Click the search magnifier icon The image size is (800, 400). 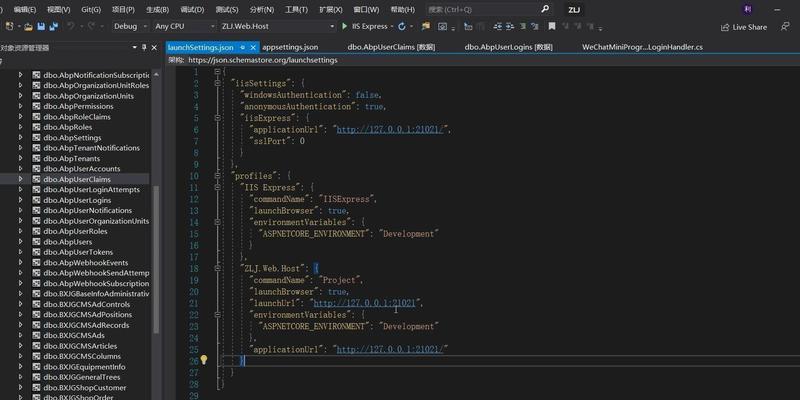coord(545,9)
